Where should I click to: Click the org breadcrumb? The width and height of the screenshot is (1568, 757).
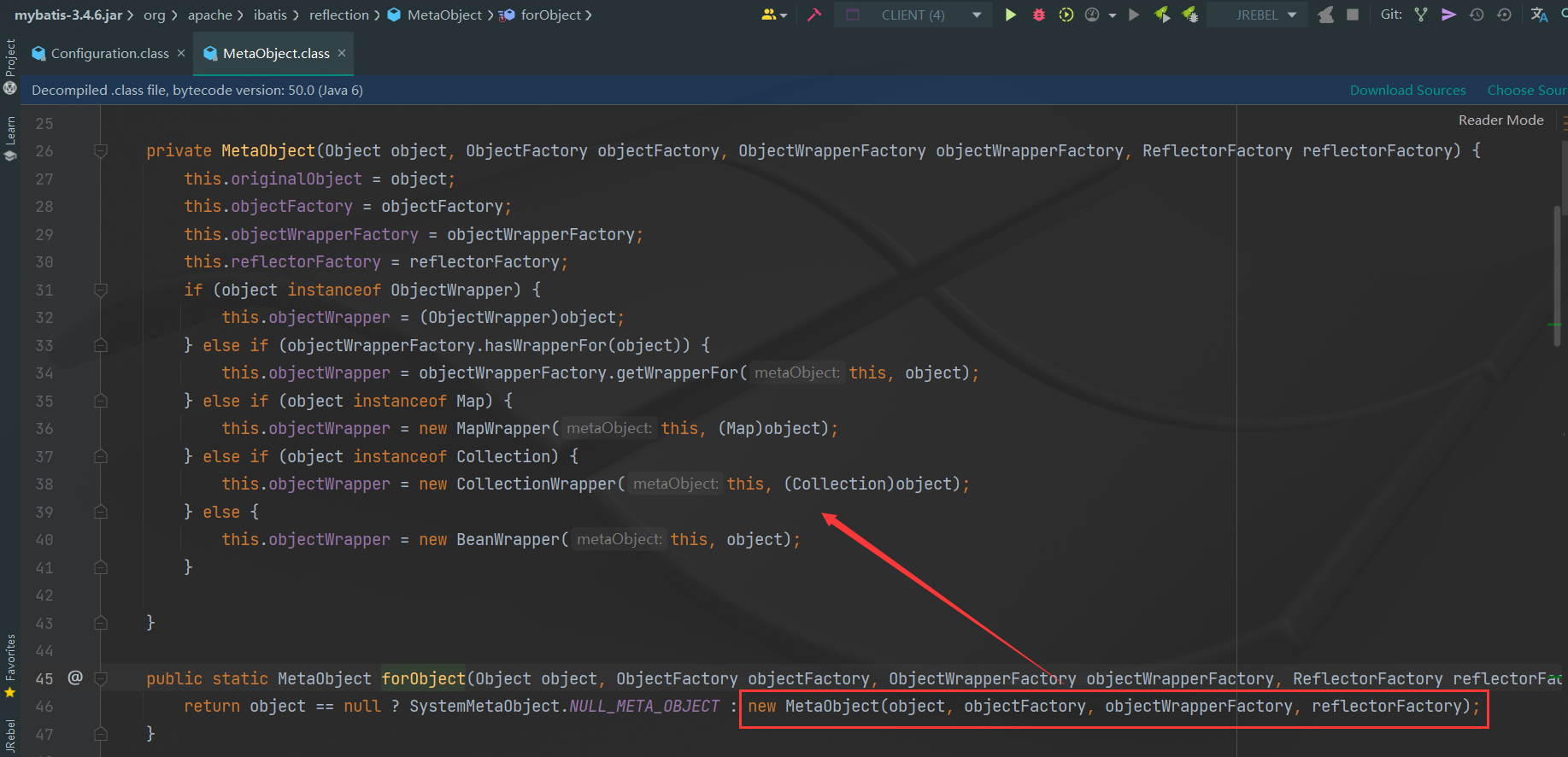pyautogui.click(x=154, y=15)
